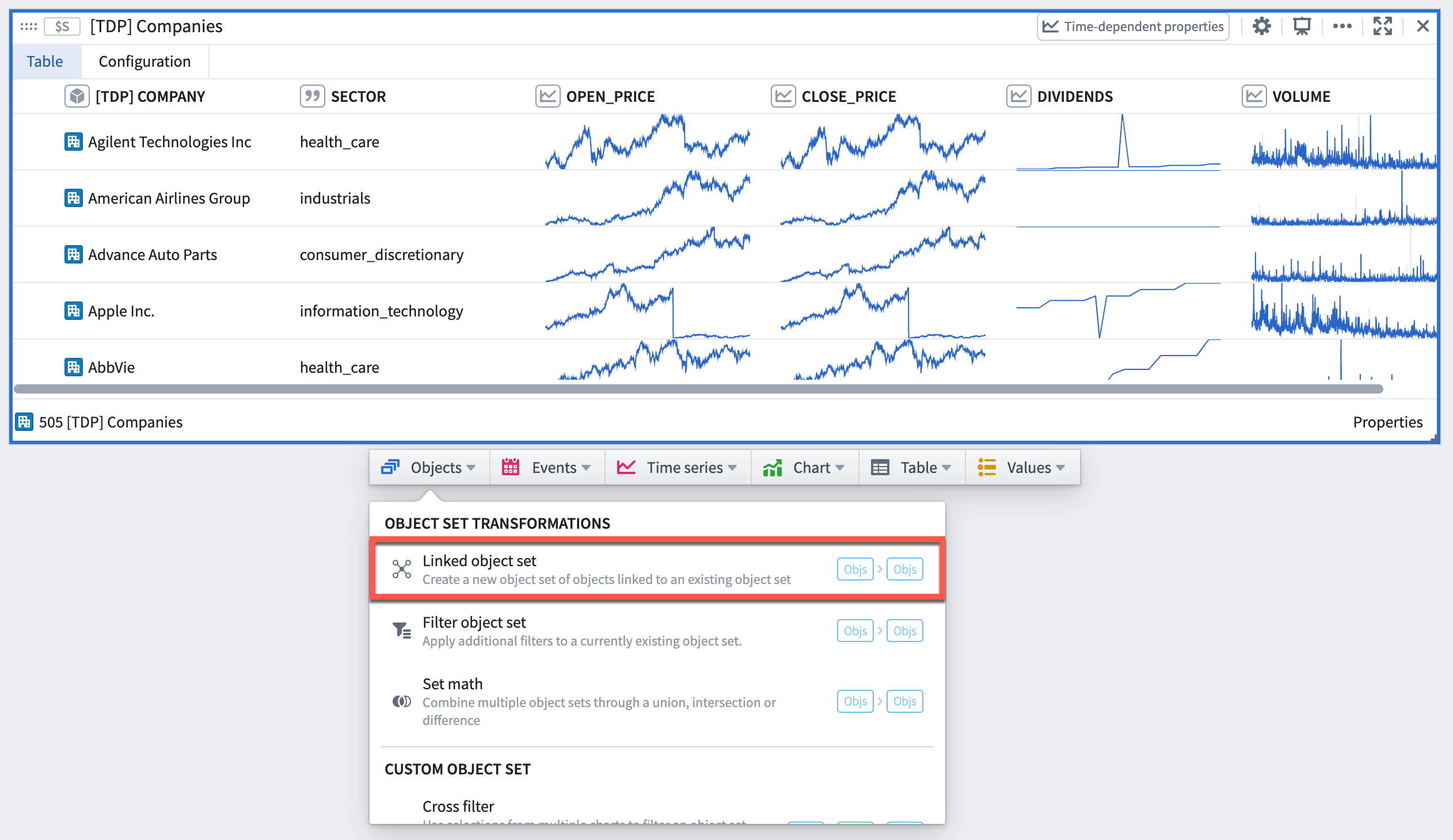Image resolution: width=1453 pixels, height=840 pixels.
Task: Open the Chart dropdown menu
Action: pyautogui.click(x=804, y=467)
